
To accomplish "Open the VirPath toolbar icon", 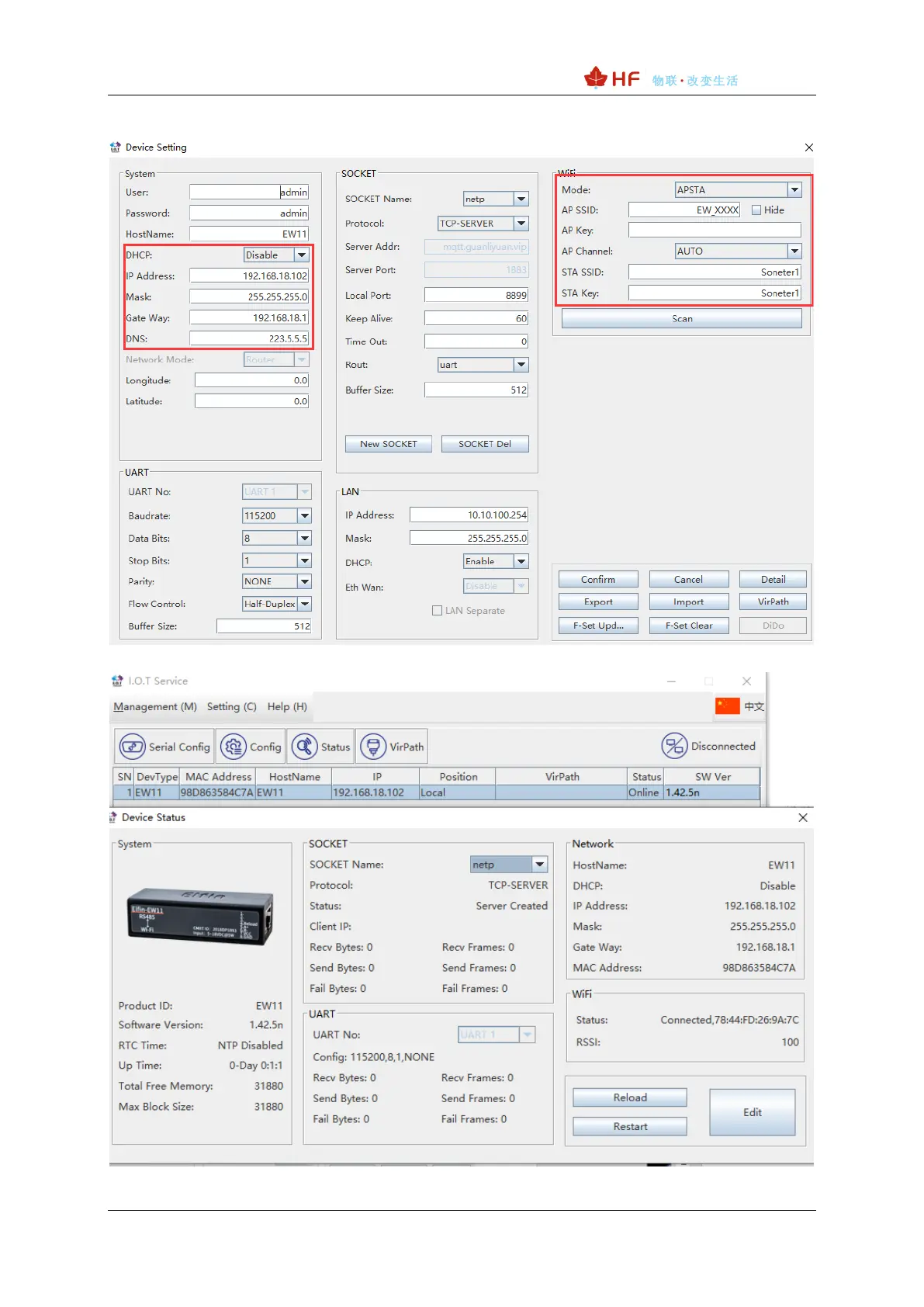I will pyautogui.click(x=373, y=747).
